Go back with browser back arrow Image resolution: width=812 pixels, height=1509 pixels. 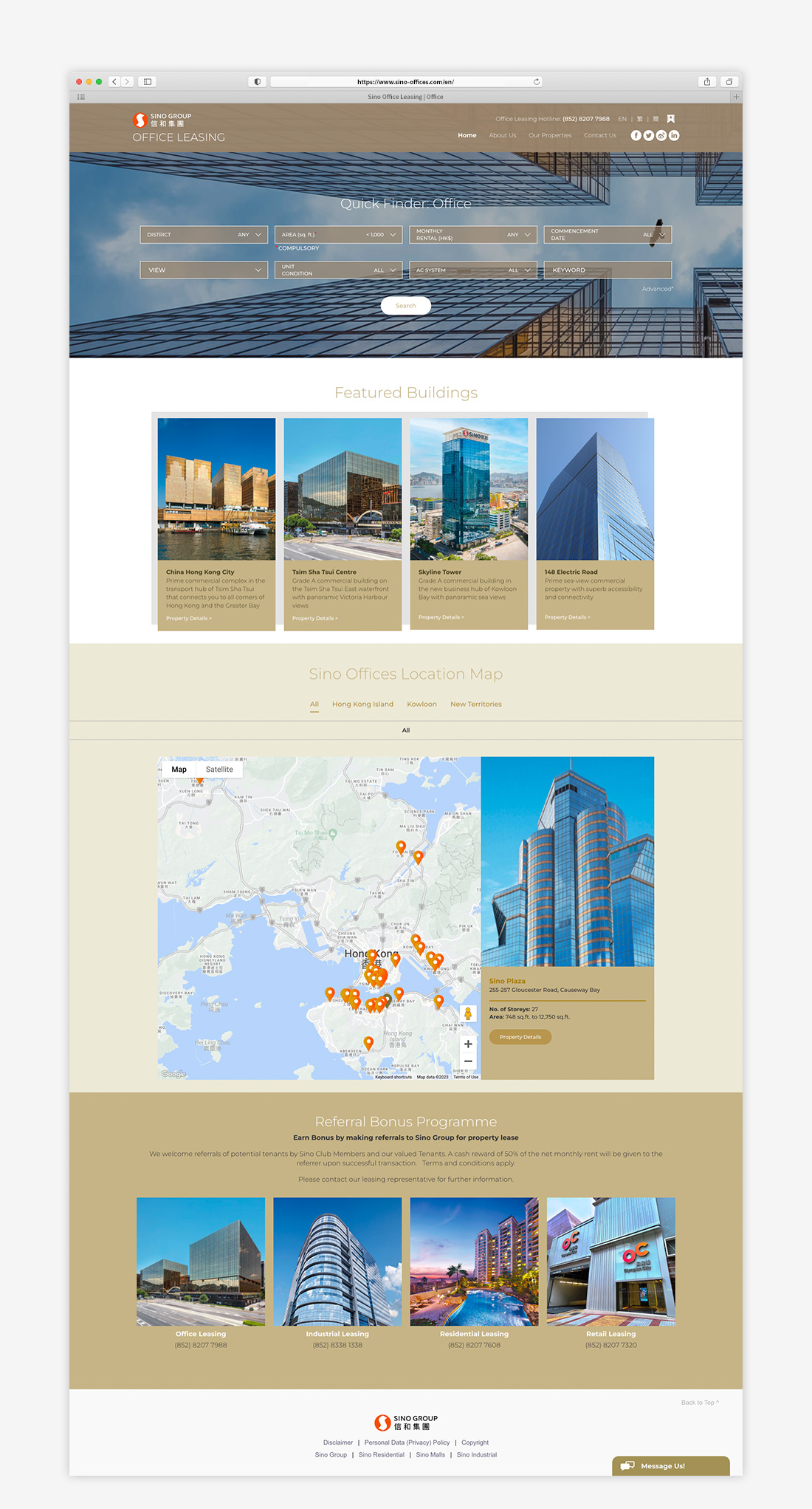(x=114, y=82)
